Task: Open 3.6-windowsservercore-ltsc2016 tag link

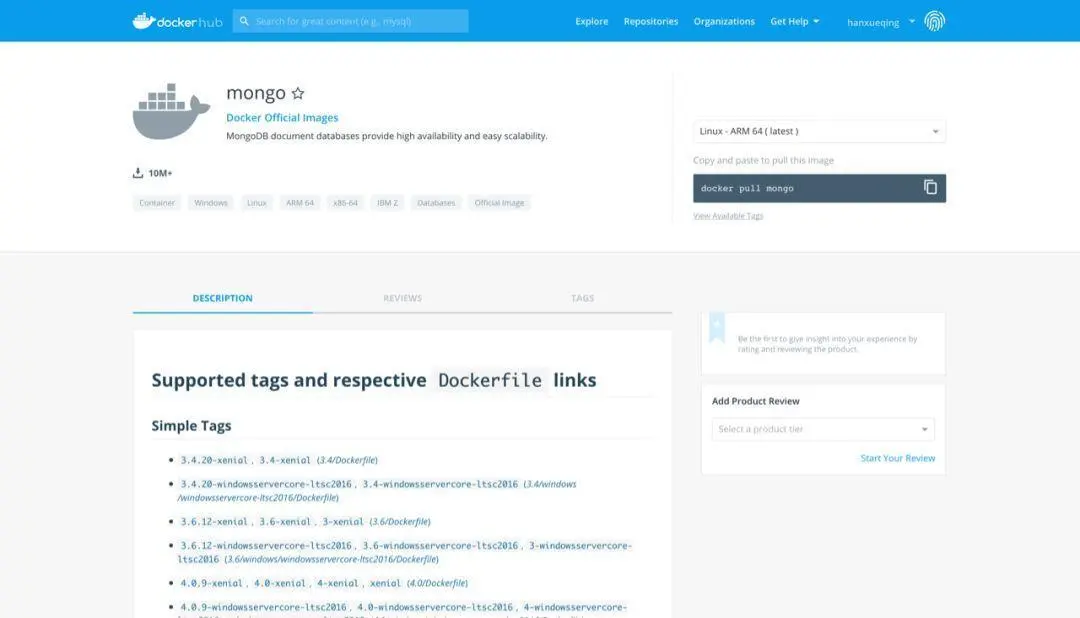Action: point(440,546)
